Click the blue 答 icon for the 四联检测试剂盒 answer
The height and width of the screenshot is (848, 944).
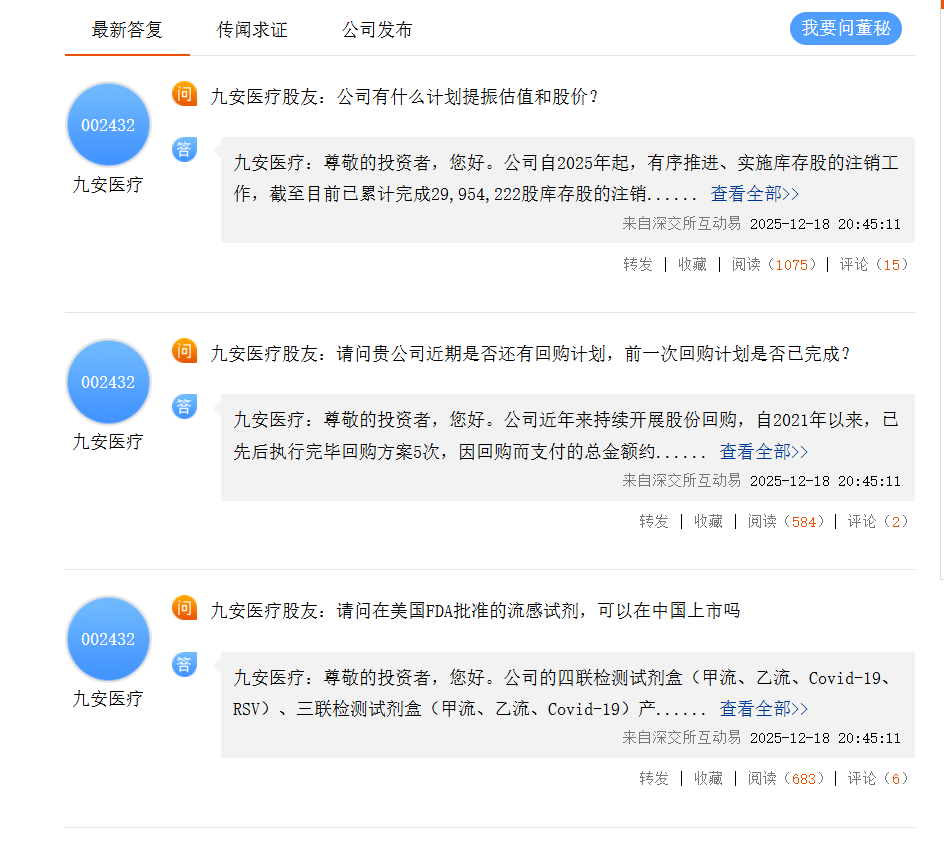pos(184,664)
